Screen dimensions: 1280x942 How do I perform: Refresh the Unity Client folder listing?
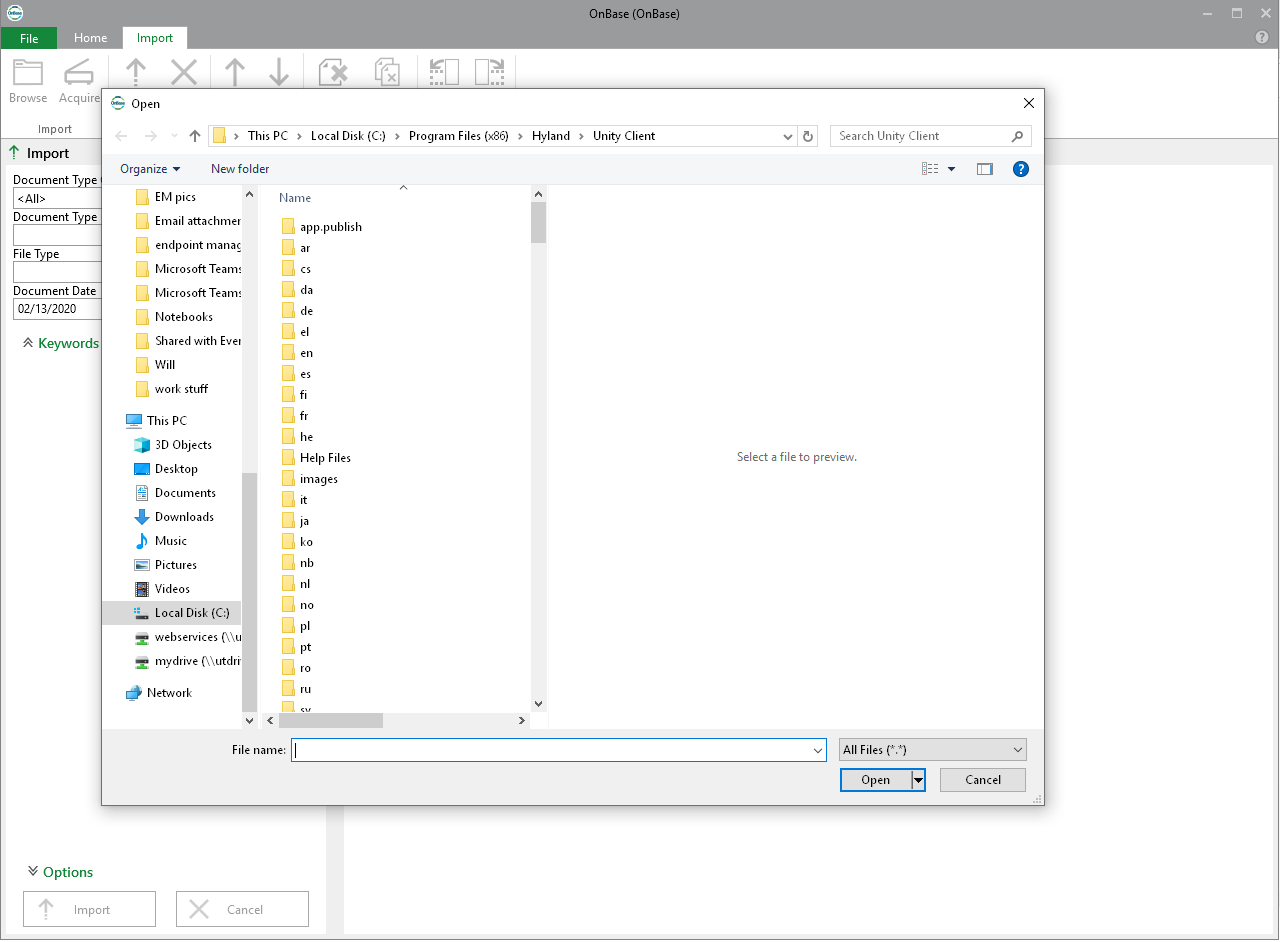(x=809, y=136)
